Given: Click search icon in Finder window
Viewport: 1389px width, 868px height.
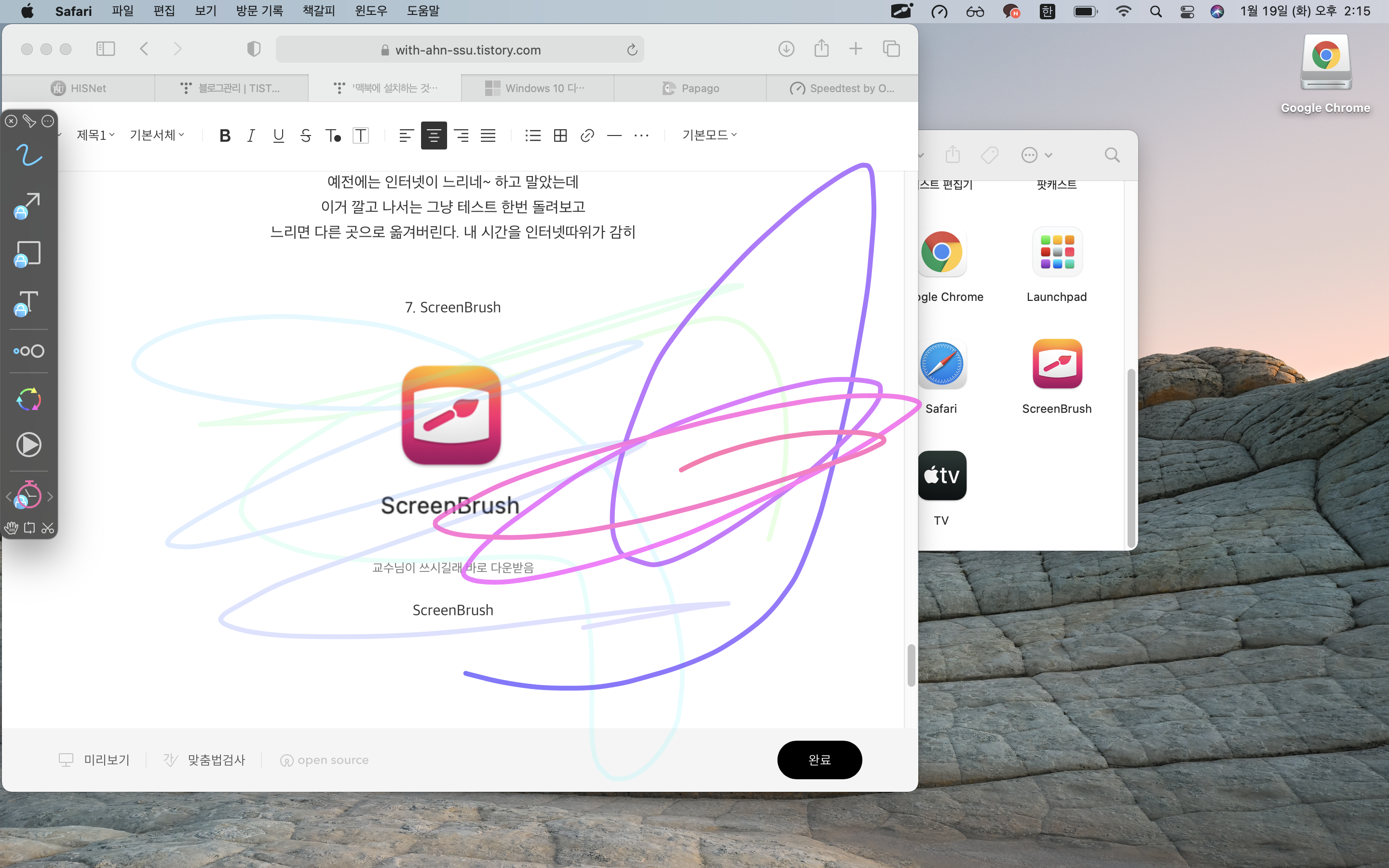Looking at the screenshot, I should pos(1112,155).
